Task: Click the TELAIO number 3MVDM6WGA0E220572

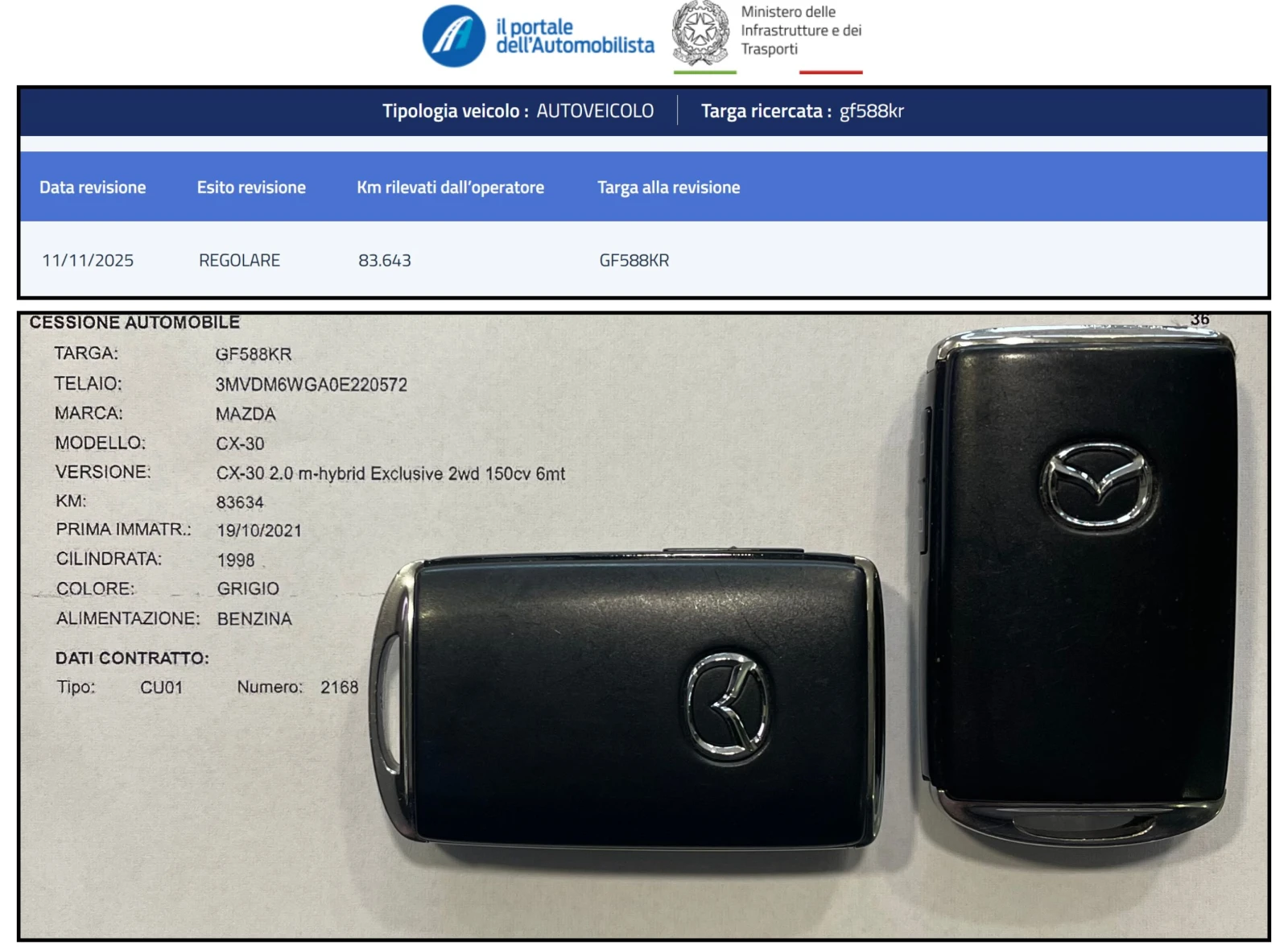Action: tap(311, 385)
